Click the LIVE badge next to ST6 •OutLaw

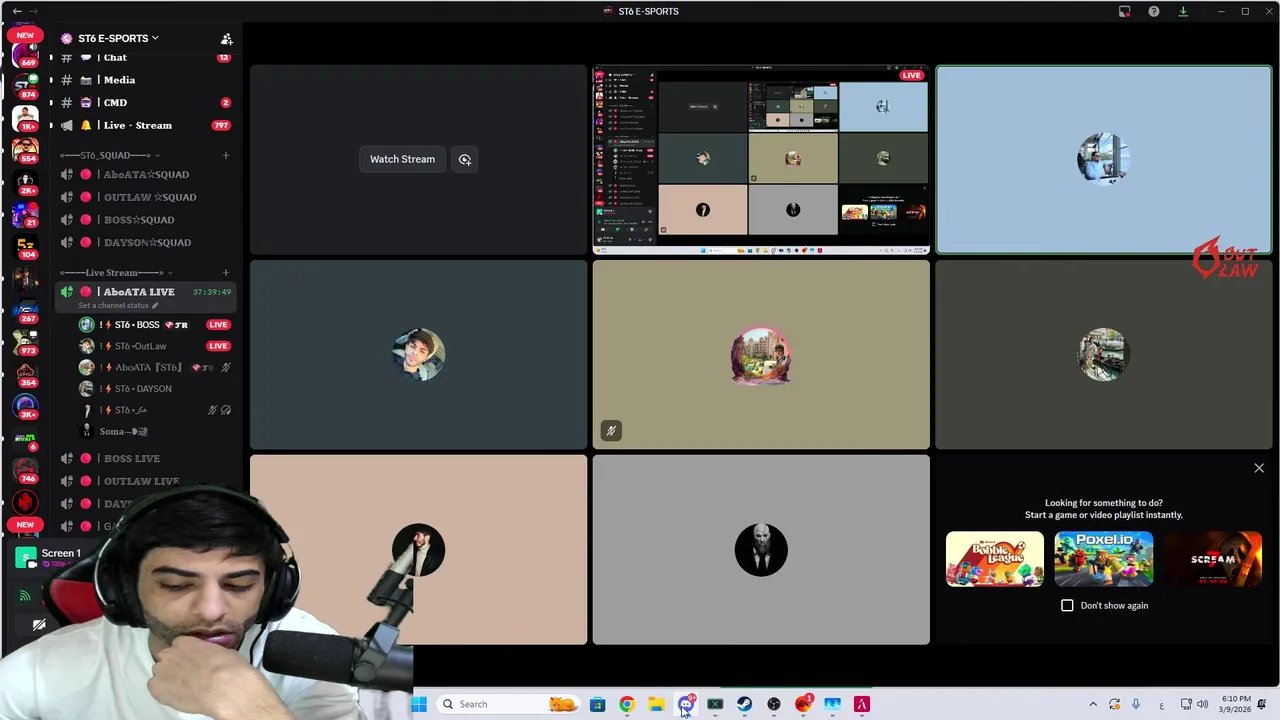point(218,346)
